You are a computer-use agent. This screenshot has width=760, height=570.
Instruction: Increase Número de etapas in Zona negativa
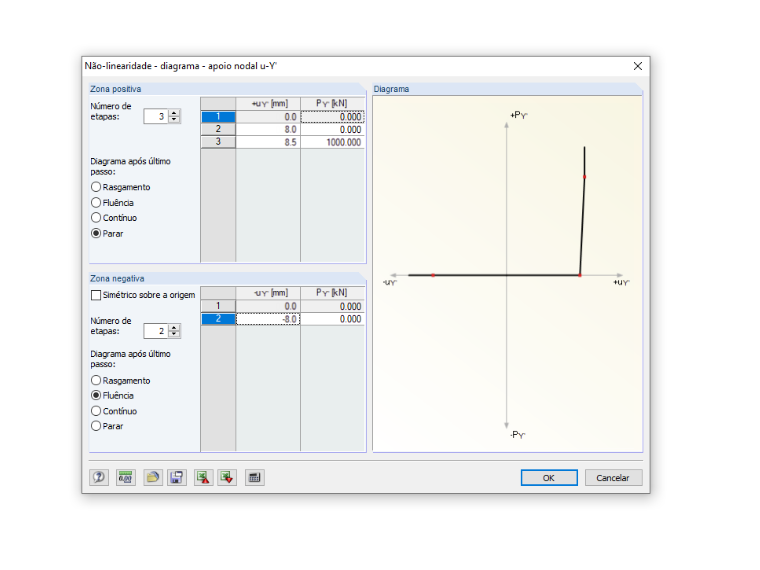(174, 328)
